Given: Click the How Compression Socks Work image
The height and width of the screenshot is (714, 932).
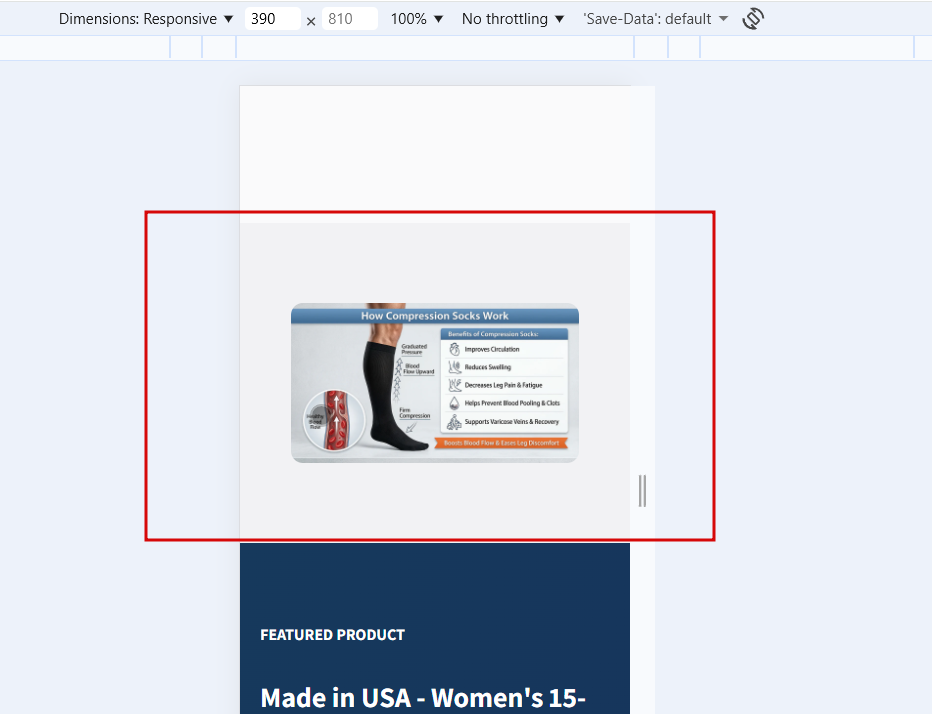Looking at the screenshot, I should click(434, 383).
